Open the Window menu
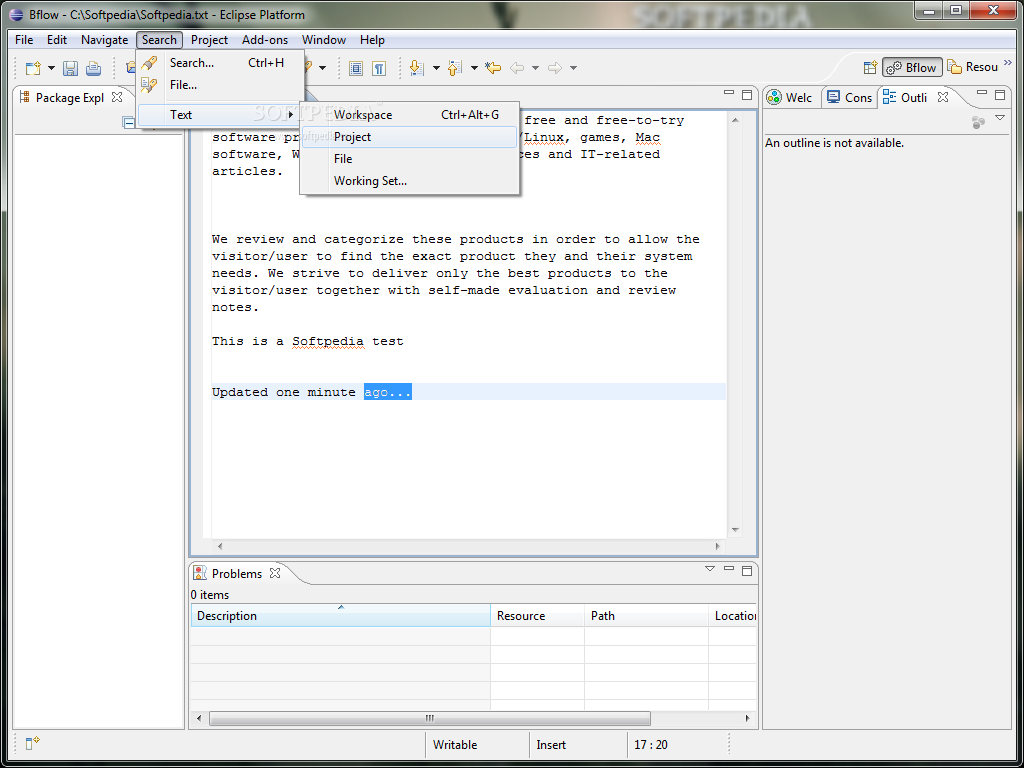 pos(324,40)
